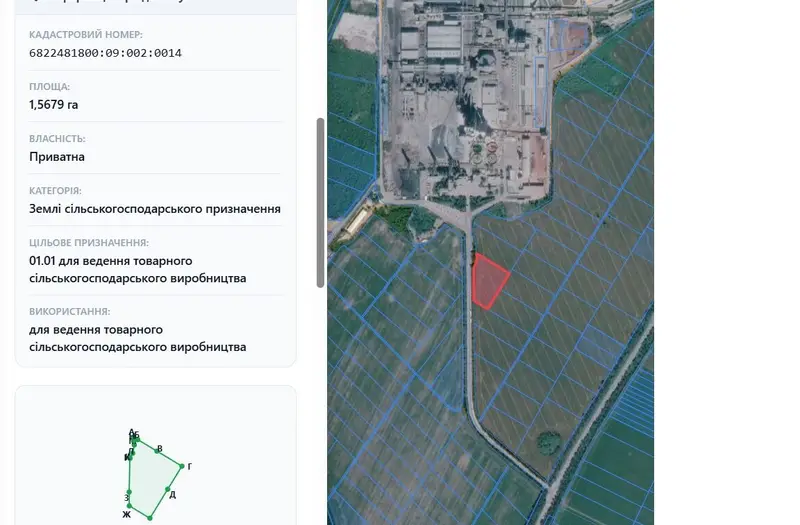Viewport: 800px width, 525px height.
Task: Click the 'КАДАСТРОВИЙ НОМЕР:' field label
Action: pos(86,35)
